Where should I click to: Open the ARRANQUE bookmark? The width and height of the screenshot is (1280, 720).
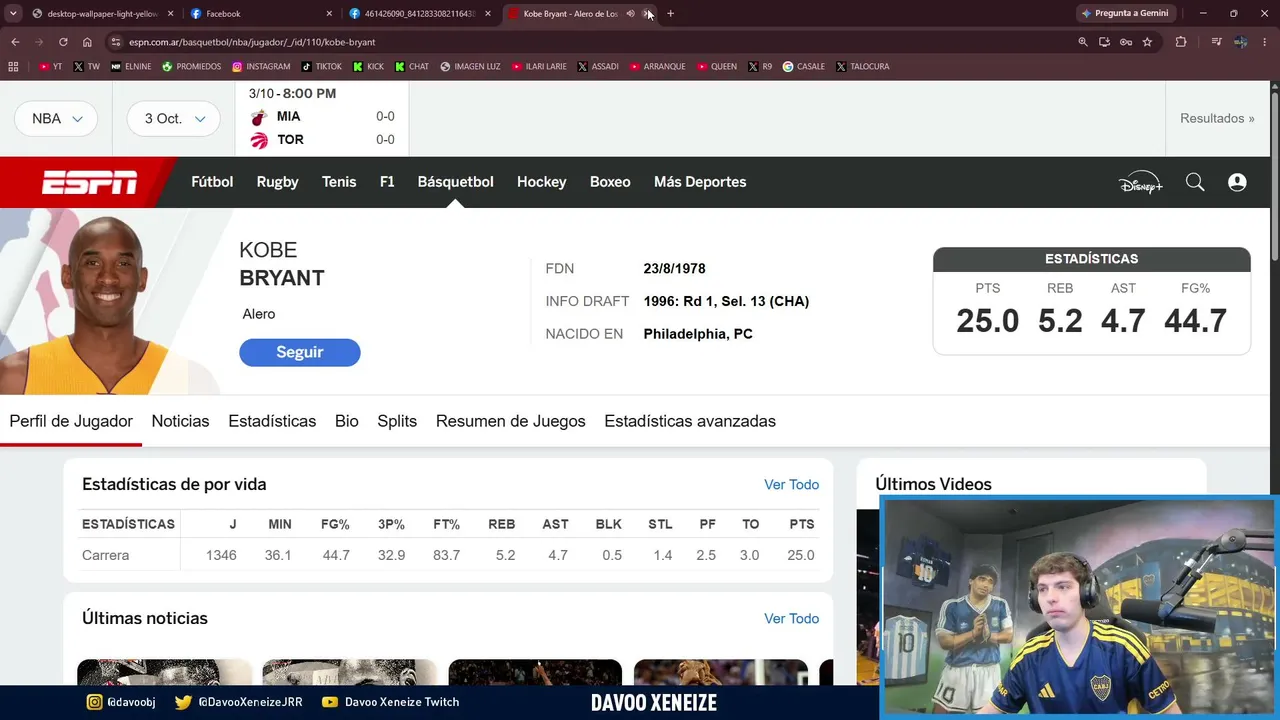(x=657, y=67)
